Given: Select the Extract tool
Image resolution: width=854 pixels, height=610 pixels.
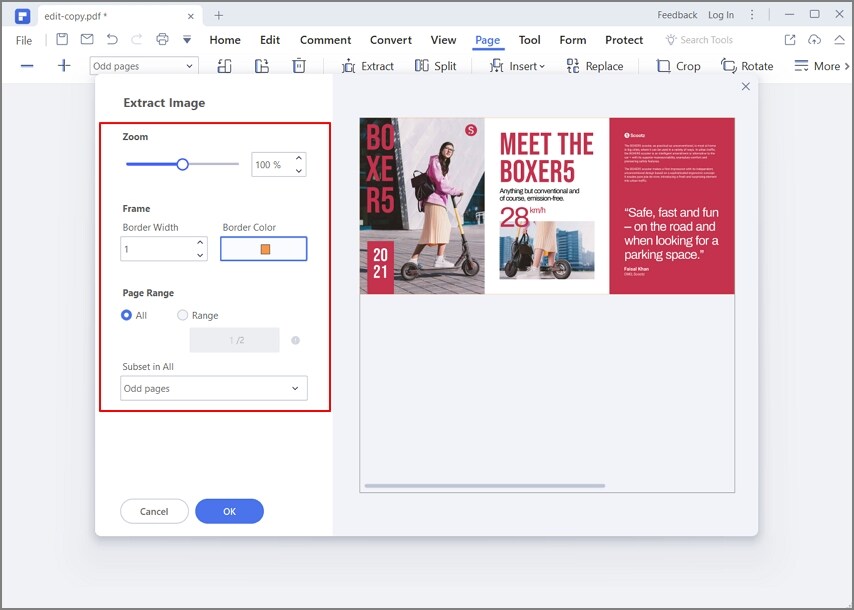Looking at the screenshot, I should pyautogui.click(x=369, y=66).
